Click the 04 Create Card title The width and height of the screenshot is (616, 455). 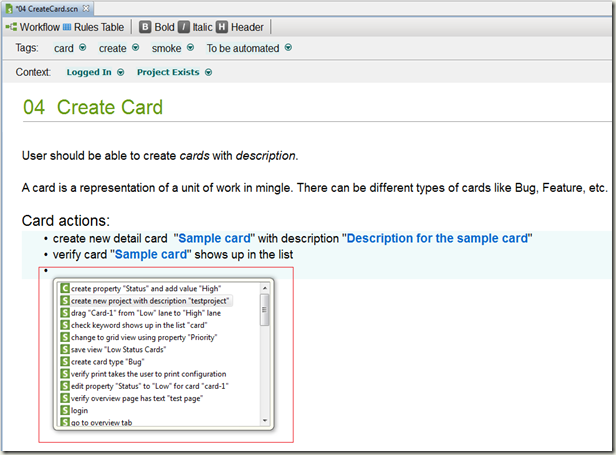pos(93,107)
